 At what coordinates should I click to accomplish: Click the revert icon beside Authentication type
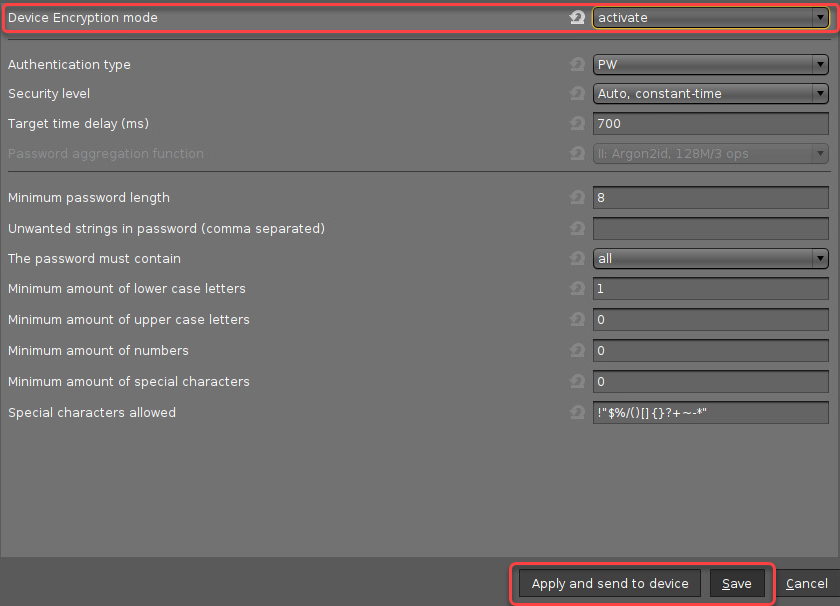(x=577, y=65)
